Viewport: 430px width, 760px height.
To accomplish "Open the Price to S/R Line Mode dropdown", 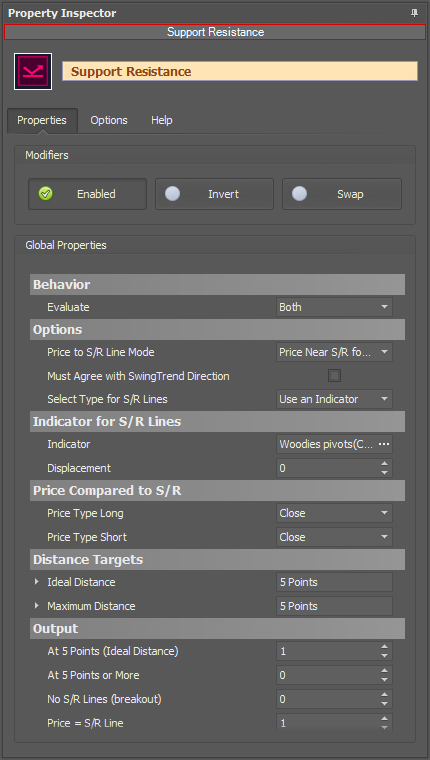I will [334, 352].
